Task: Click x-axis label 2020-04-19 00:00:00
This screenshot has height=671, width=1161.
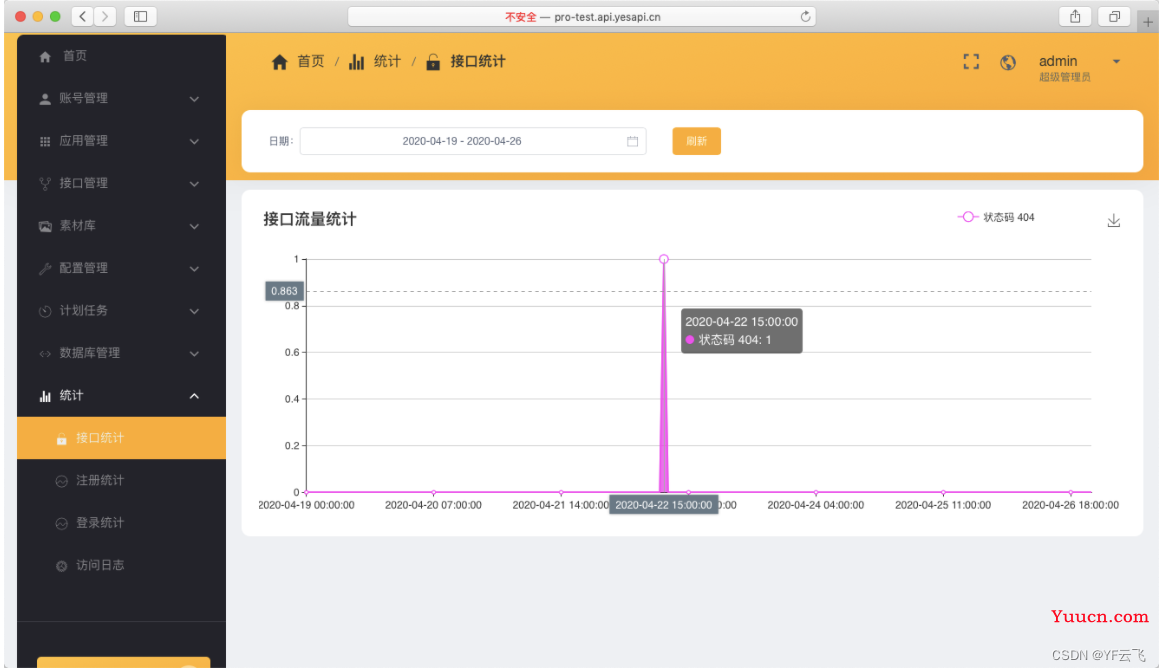Action: tap(306, 505)
